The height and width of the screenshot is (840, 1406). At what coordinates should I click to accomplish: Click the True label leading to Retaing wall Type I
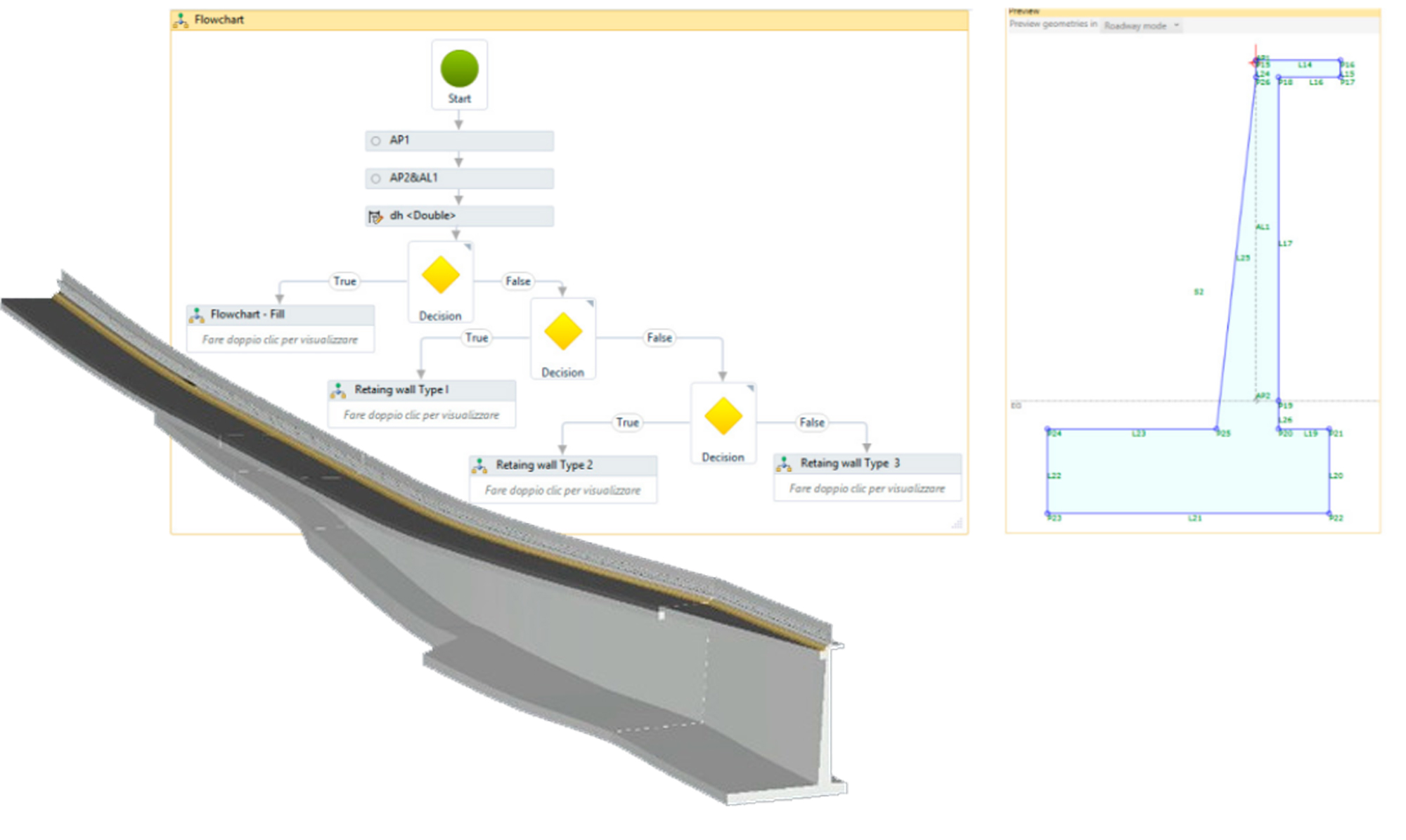pyautogui.click(x=477, y=338)
